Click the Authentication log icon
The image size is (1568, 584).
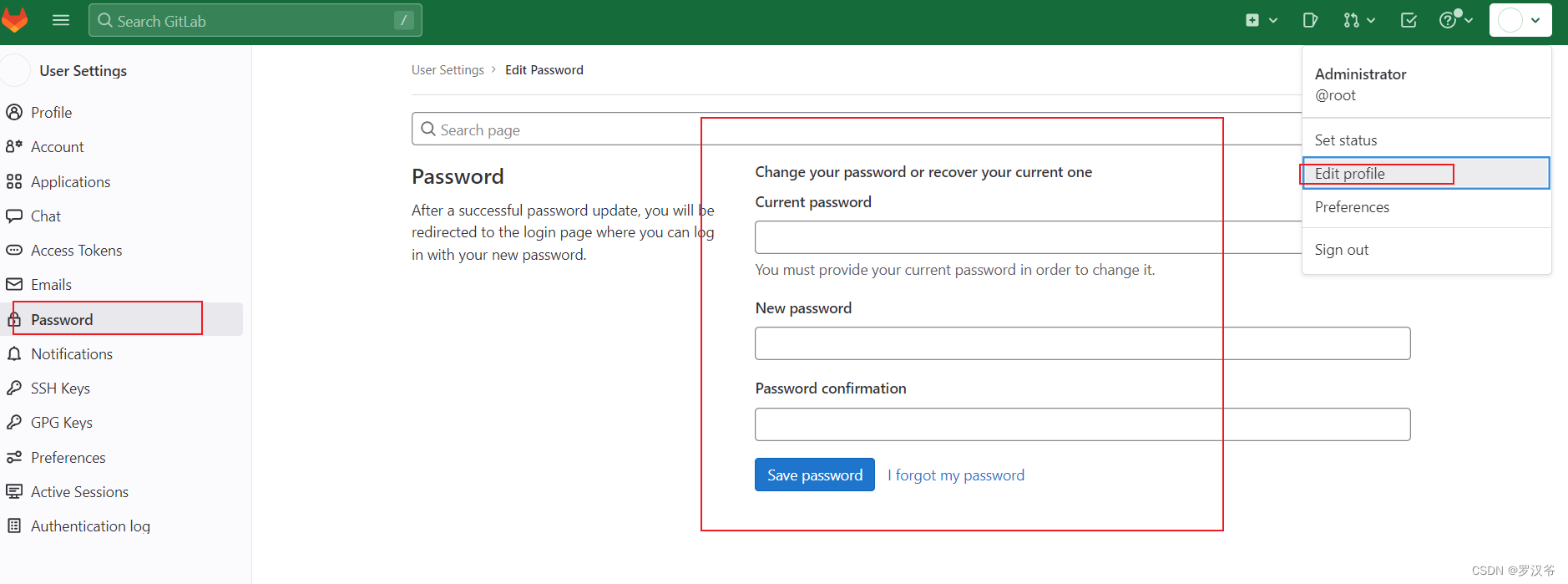pyautogui.click(x=14, y=526)
